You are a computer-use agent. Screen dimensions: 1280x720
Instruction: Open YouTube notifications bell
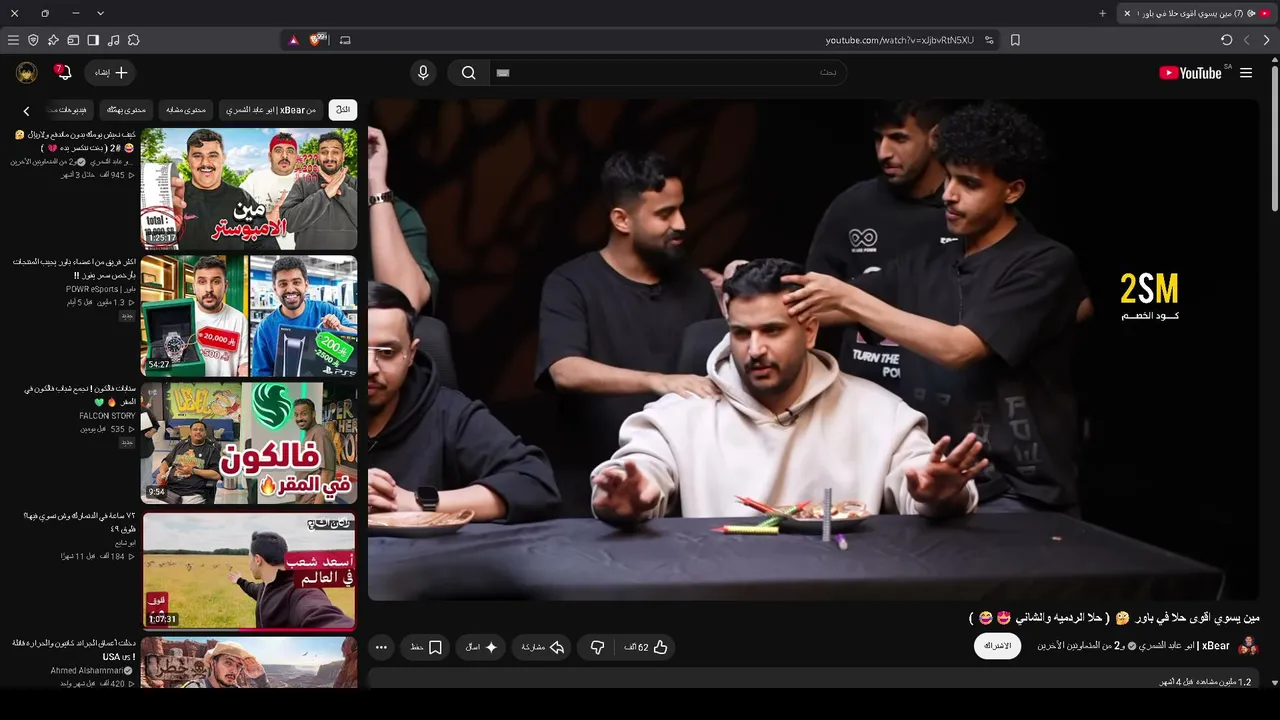click(62, 72)
